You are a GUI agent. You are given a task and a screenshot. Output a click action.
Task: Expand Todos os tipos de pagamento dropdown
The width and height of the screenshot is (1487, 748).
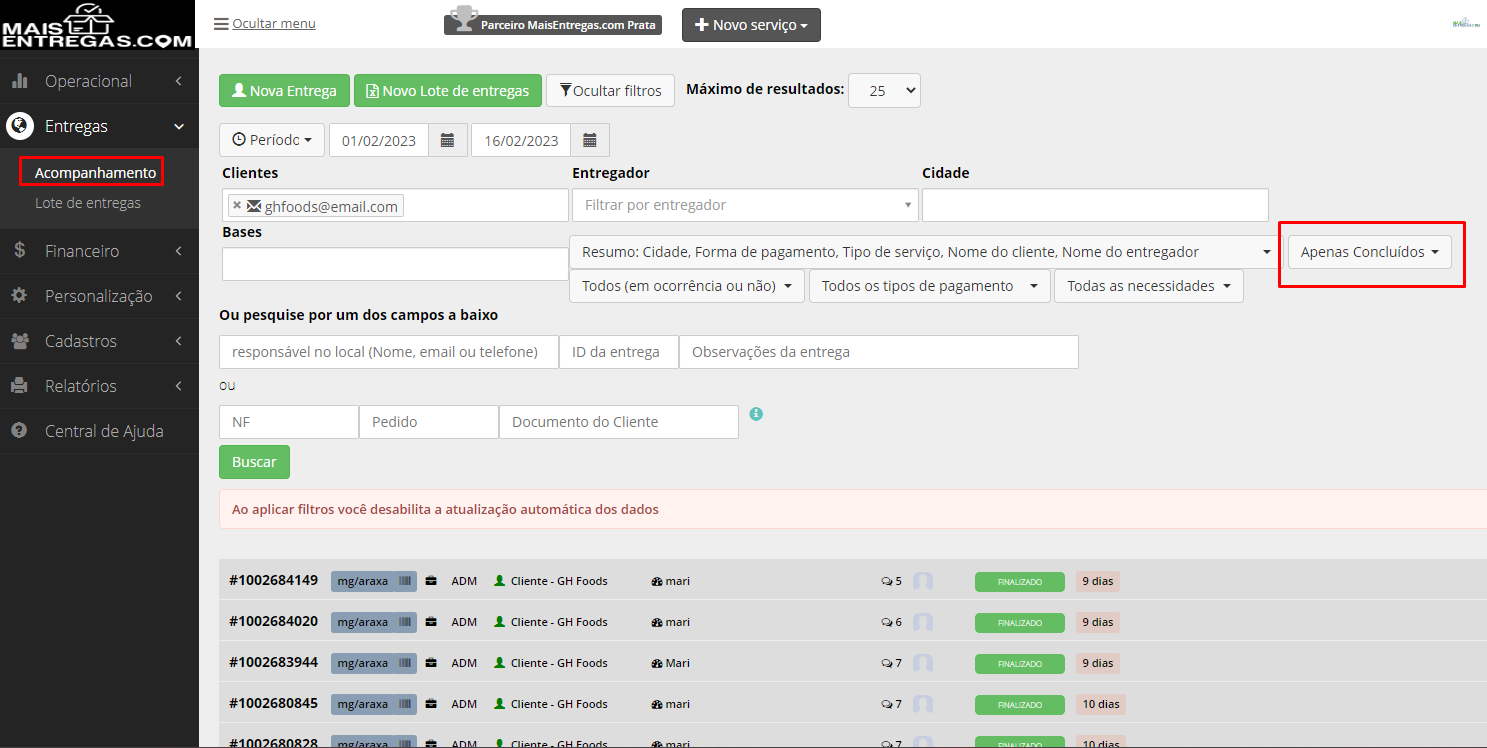(x=930, y=286)
